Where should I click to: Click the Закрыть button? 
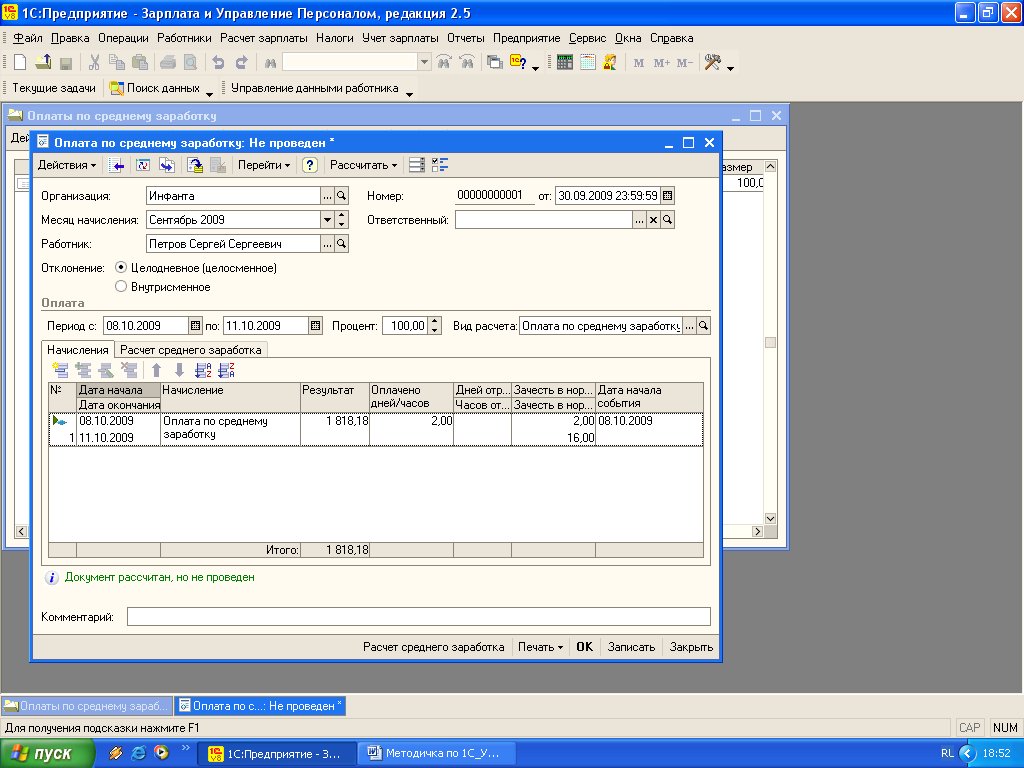[x=691, y=647]
